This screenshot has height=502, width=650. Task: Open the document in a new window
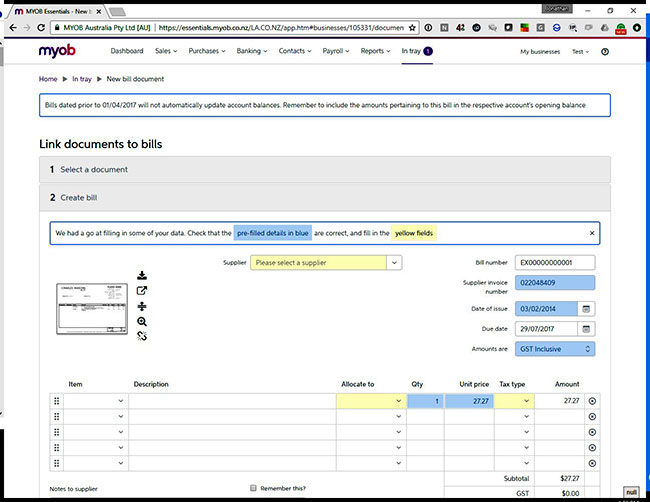pos(142,291)
